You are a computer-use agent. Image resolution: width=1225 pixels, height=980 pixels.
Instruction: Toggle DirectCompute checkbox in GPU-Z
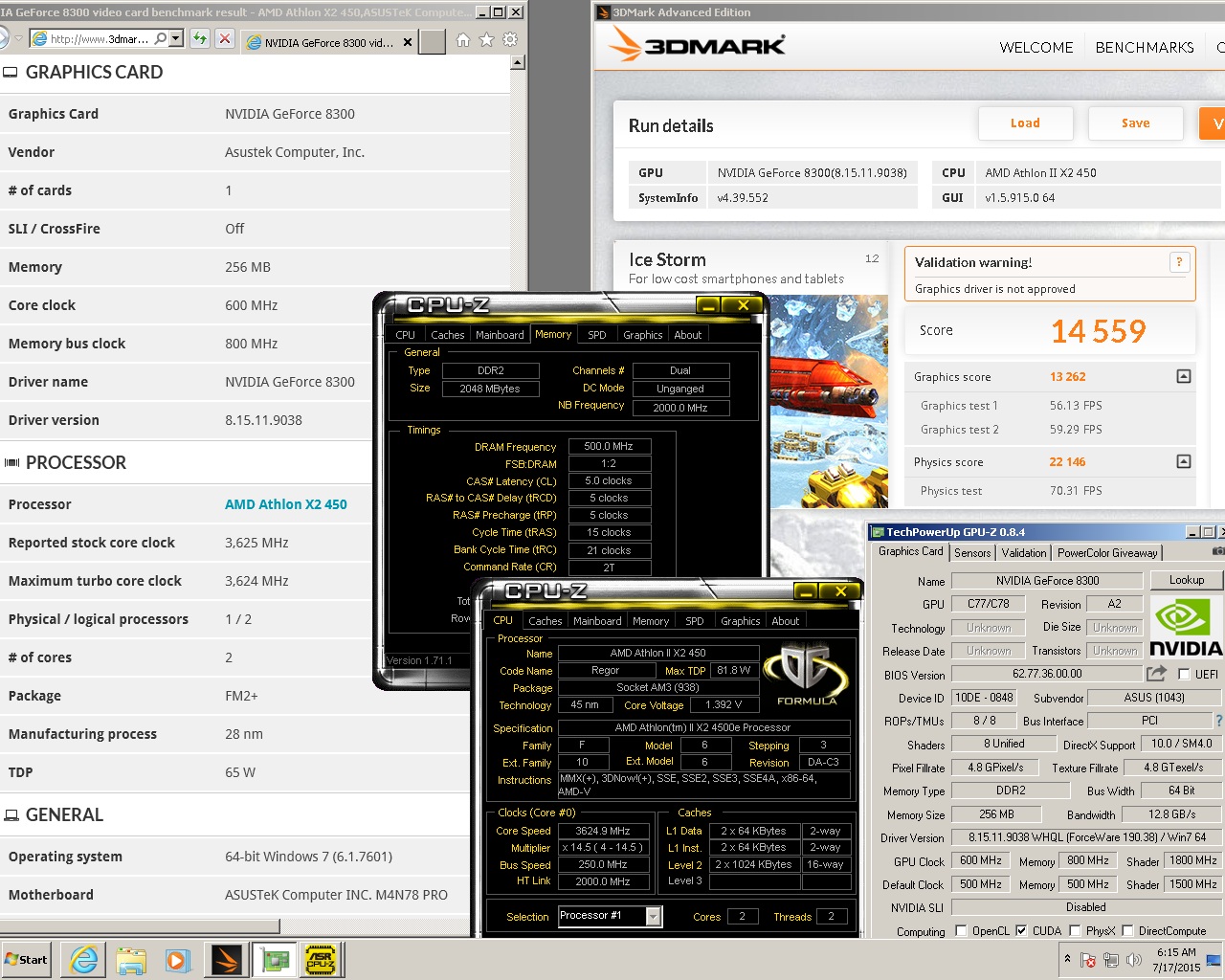[x=1127, y=931]
